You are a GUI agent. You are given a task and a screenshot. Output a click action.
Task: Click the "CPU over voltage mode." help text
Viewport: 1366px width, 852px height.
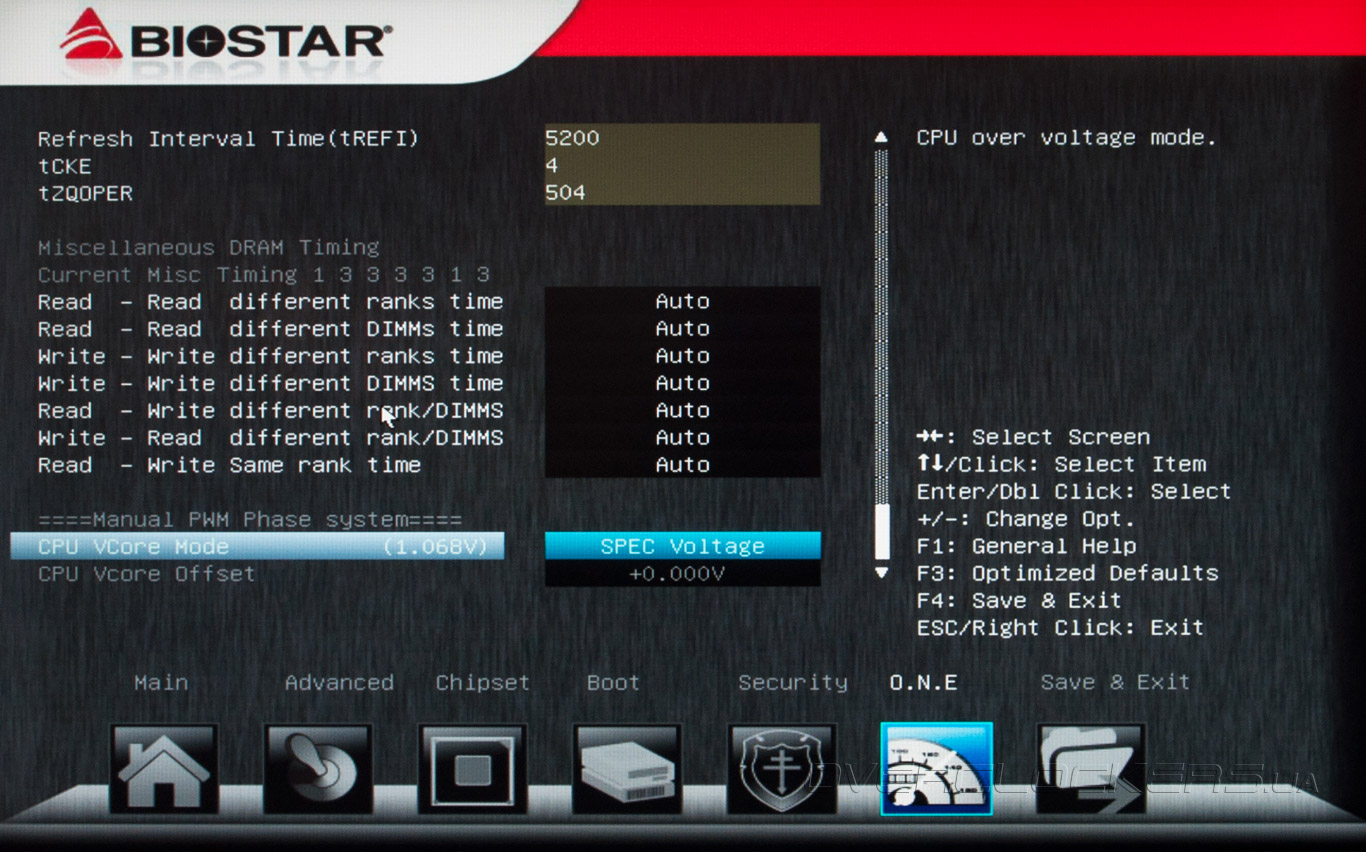(1066, 138)
